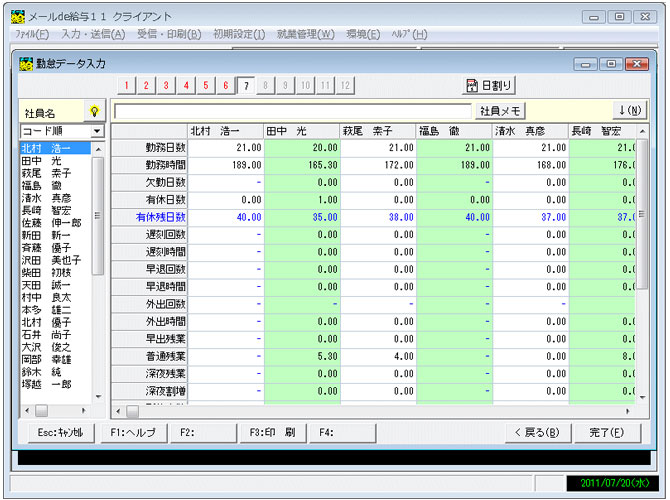
Task: Click the ↓(N) next button
Action: coord(630,111)
